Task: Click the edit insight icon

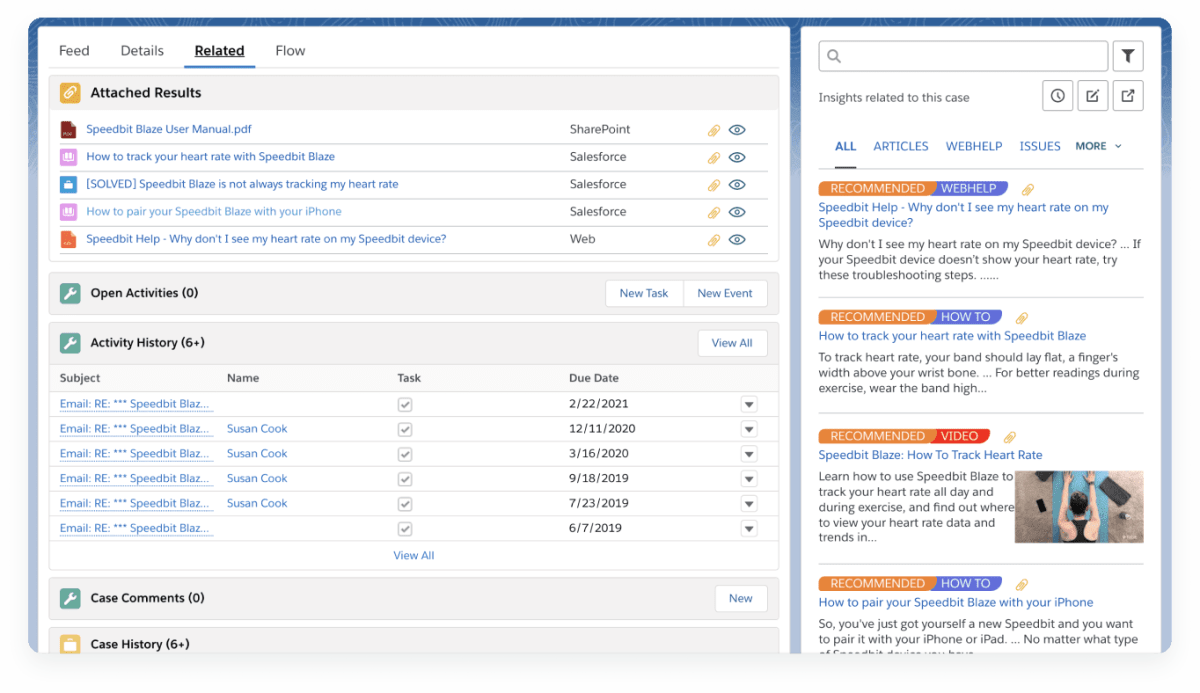Action: pyautogui.click(x=1092, y=95)
